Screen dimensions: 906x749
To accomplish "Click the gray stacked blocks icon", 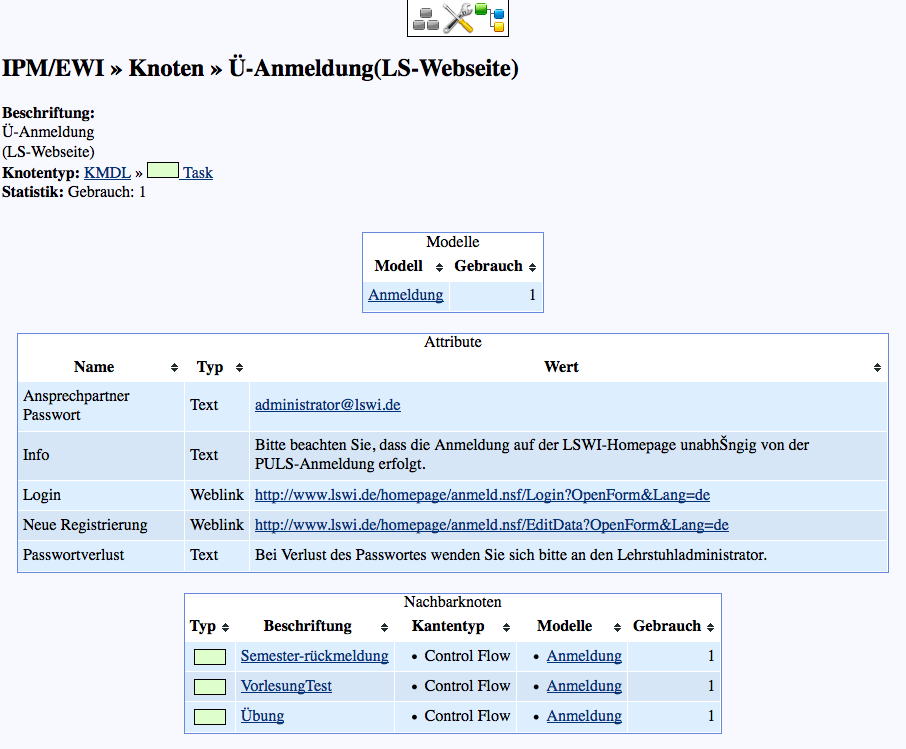I will point(426,18).
